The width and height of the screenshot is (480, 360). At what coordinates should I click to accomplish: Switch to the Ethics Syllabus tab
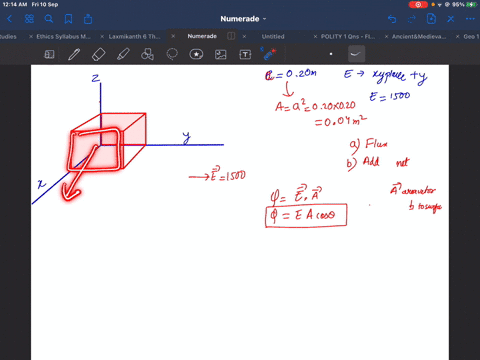(x=63, y=36)
